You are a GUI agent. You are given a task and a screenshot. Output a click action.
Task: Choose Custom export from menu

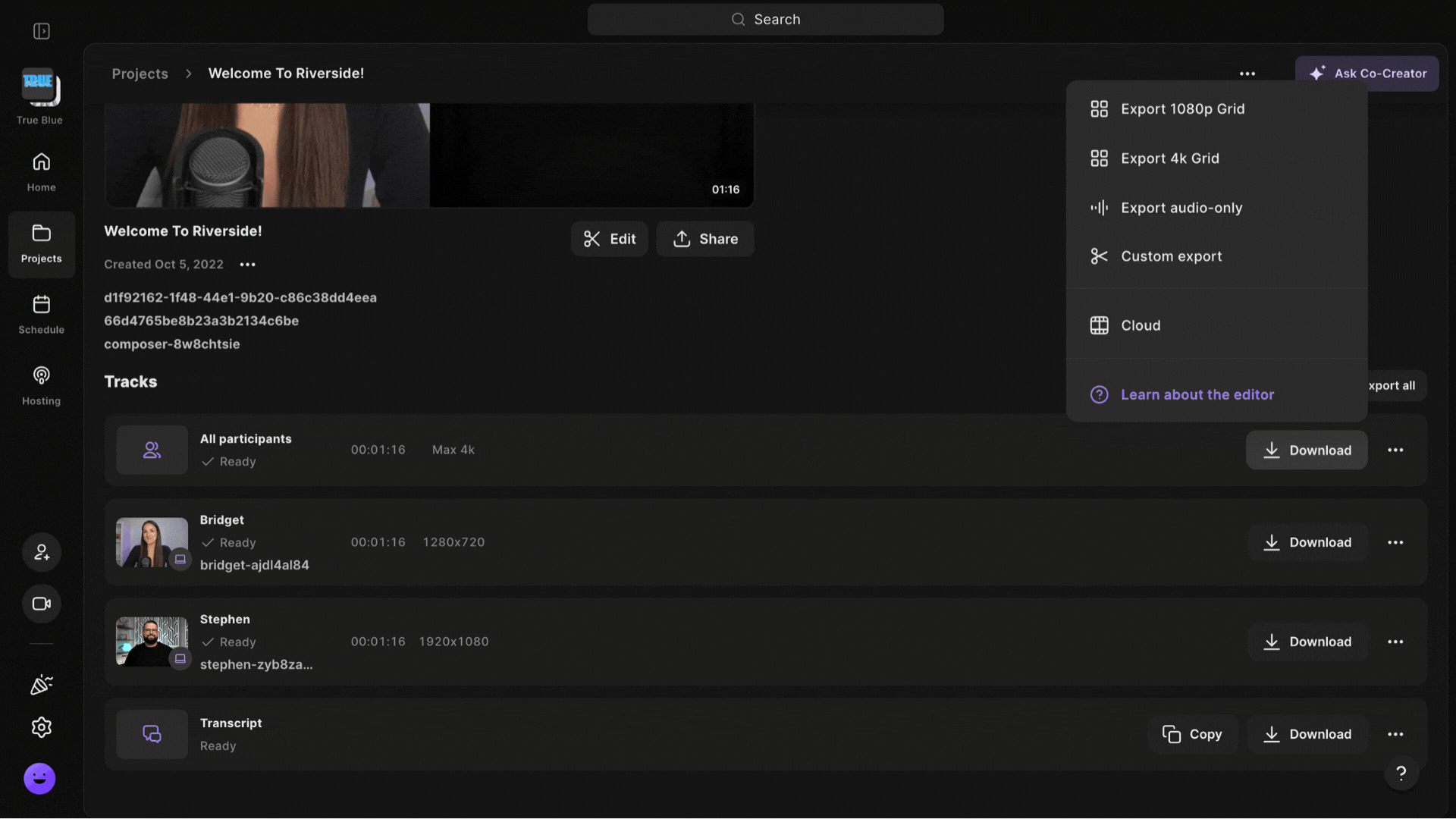(x=1171, y=256)
